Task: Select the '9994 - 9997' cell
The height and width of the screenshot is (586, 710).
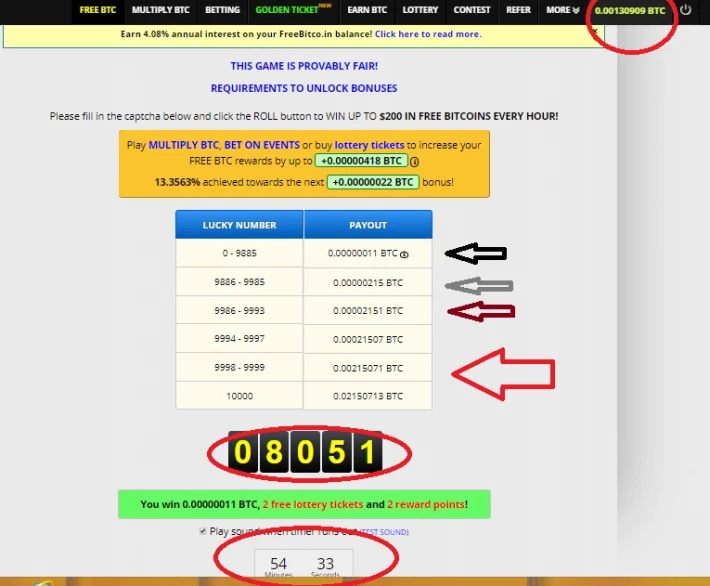Action: pos(239,339)
